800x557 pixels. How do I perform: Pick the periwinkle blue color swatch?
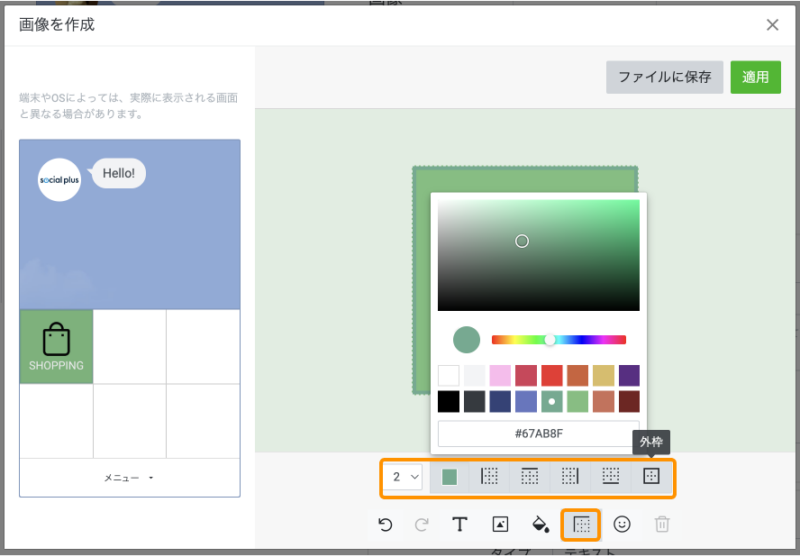pos(526,401)
